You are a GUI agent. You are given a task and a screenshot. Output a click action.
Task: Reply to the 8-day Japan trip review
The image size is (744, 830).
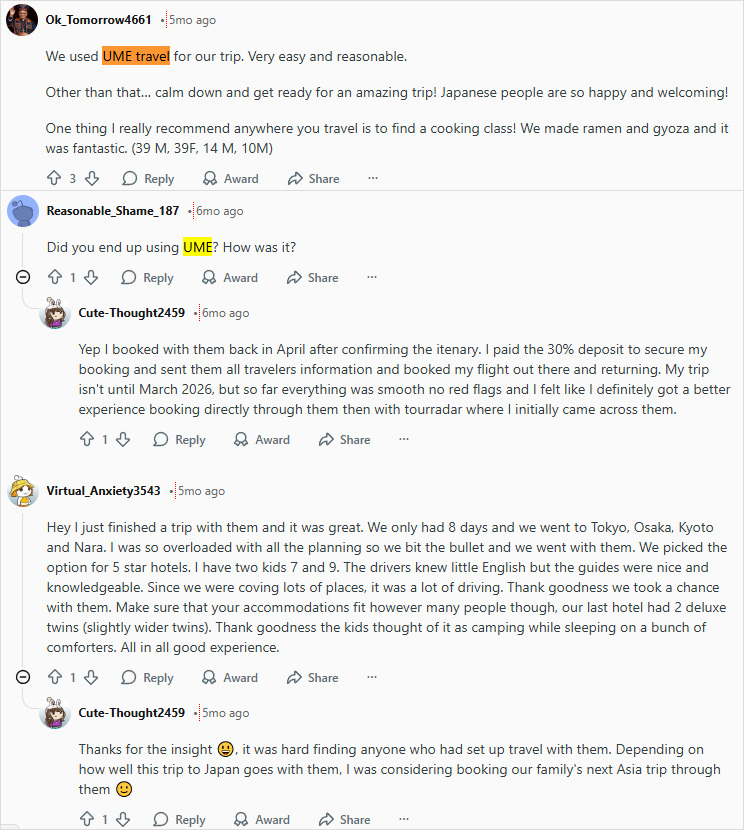(148, 677)
